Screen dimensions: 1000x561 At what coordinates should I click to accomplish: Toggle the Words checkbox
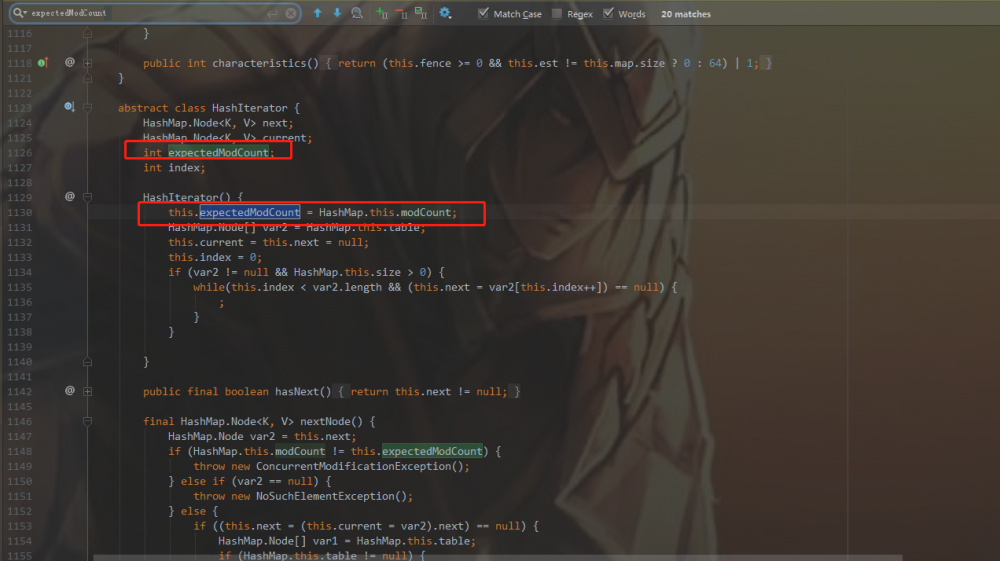pos(608,13)
